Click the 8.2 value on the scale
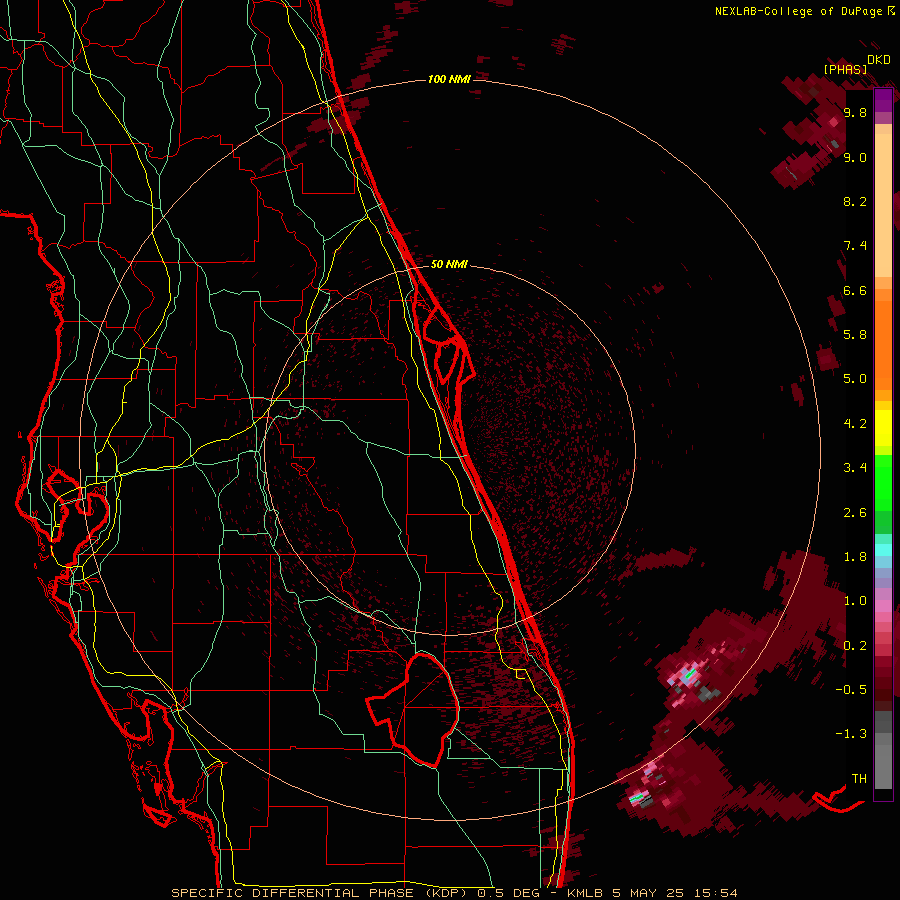The width and height of the screenshot is (900, 900). [855, 201]
